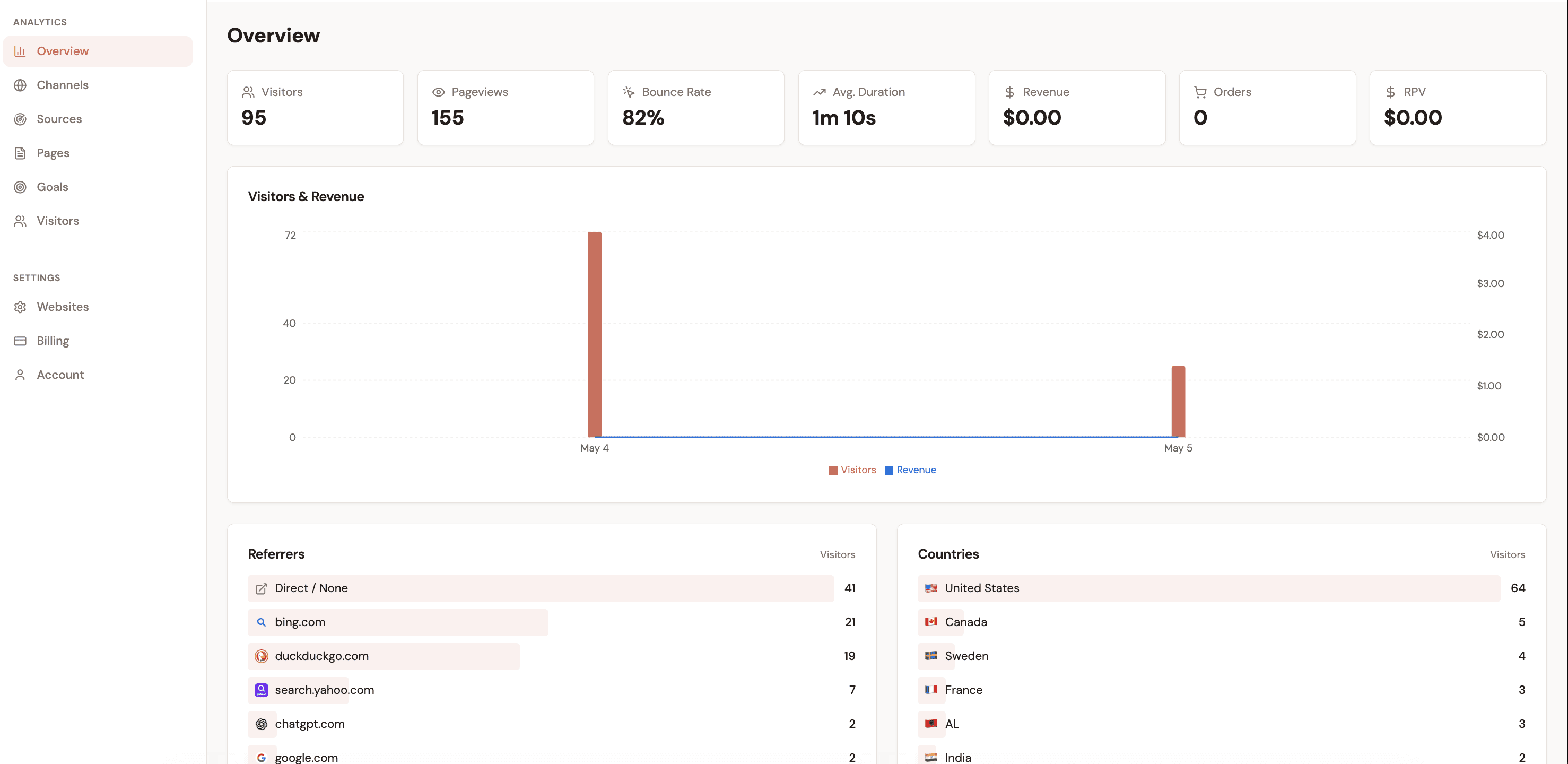Screen dimensions: 1568x764
Task: Select the Sweden country row
Action: pos(1222,656)
